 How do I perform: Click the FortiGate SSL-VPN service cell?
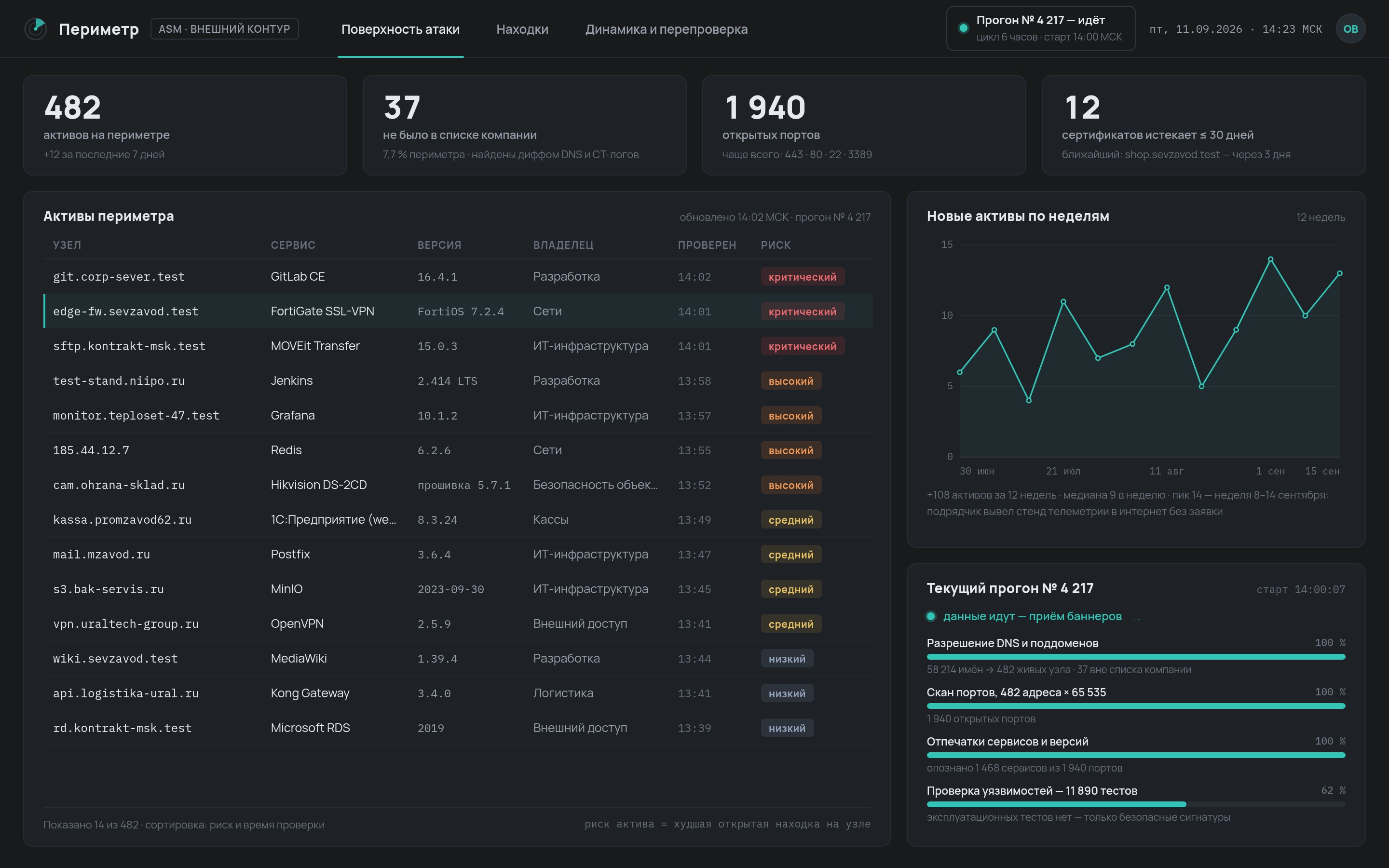(x=323, y=311)
